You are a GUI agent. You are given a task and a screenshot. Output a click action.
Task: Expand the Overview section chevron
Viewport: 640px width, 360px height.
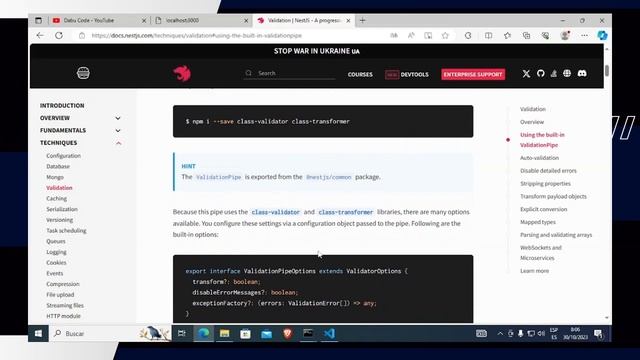pyautogui.click(x=118, y=118)
